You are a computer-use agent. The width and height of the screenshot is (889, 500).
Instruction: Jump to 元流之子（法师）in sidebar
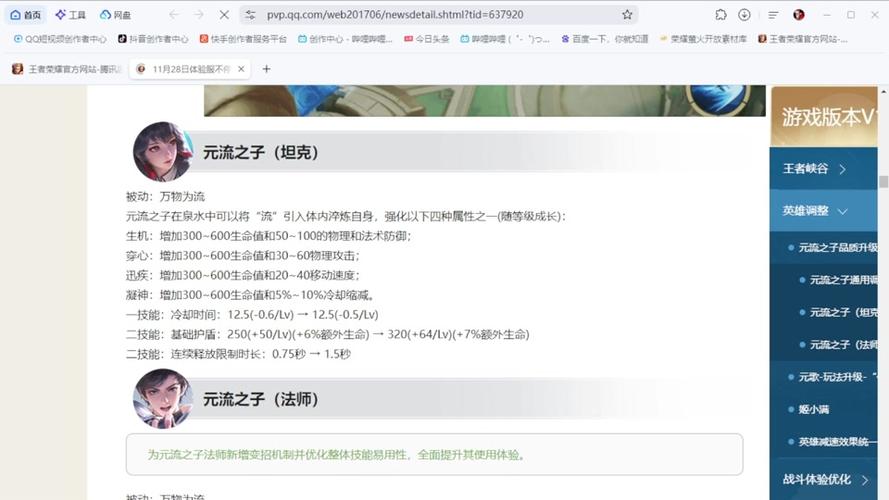[x=843, y=344]
